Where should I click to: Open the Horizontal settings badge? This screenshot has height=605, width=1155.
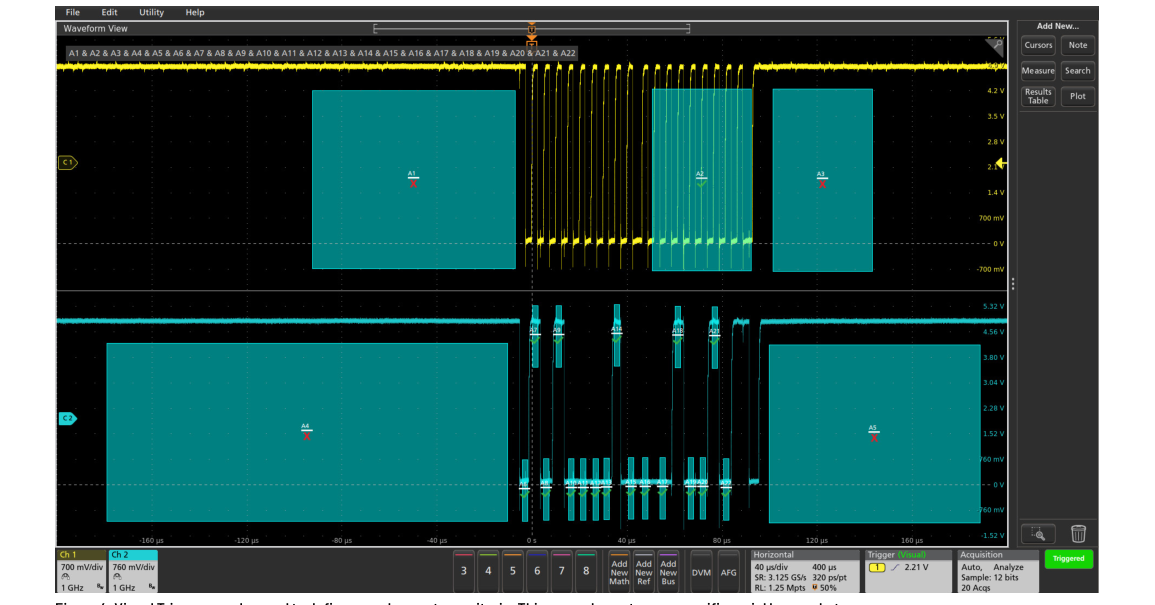point(805,571)
